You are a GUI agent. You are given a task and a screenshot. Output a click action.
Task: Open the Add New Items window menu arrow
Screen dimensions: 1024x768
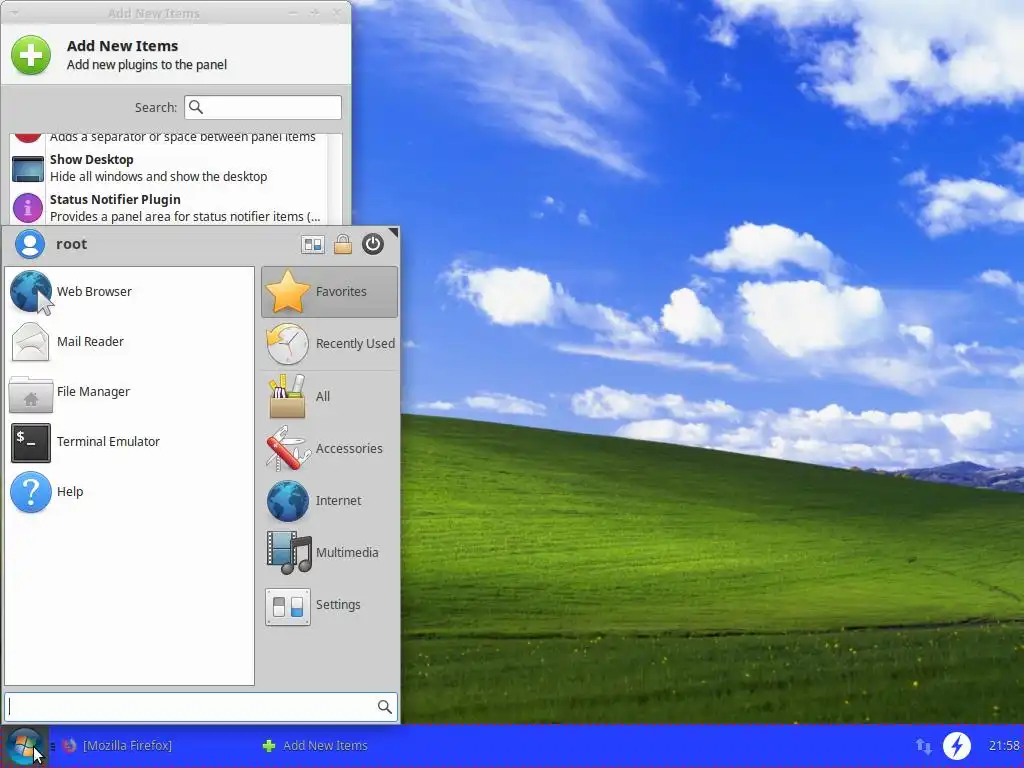point(14,12)
